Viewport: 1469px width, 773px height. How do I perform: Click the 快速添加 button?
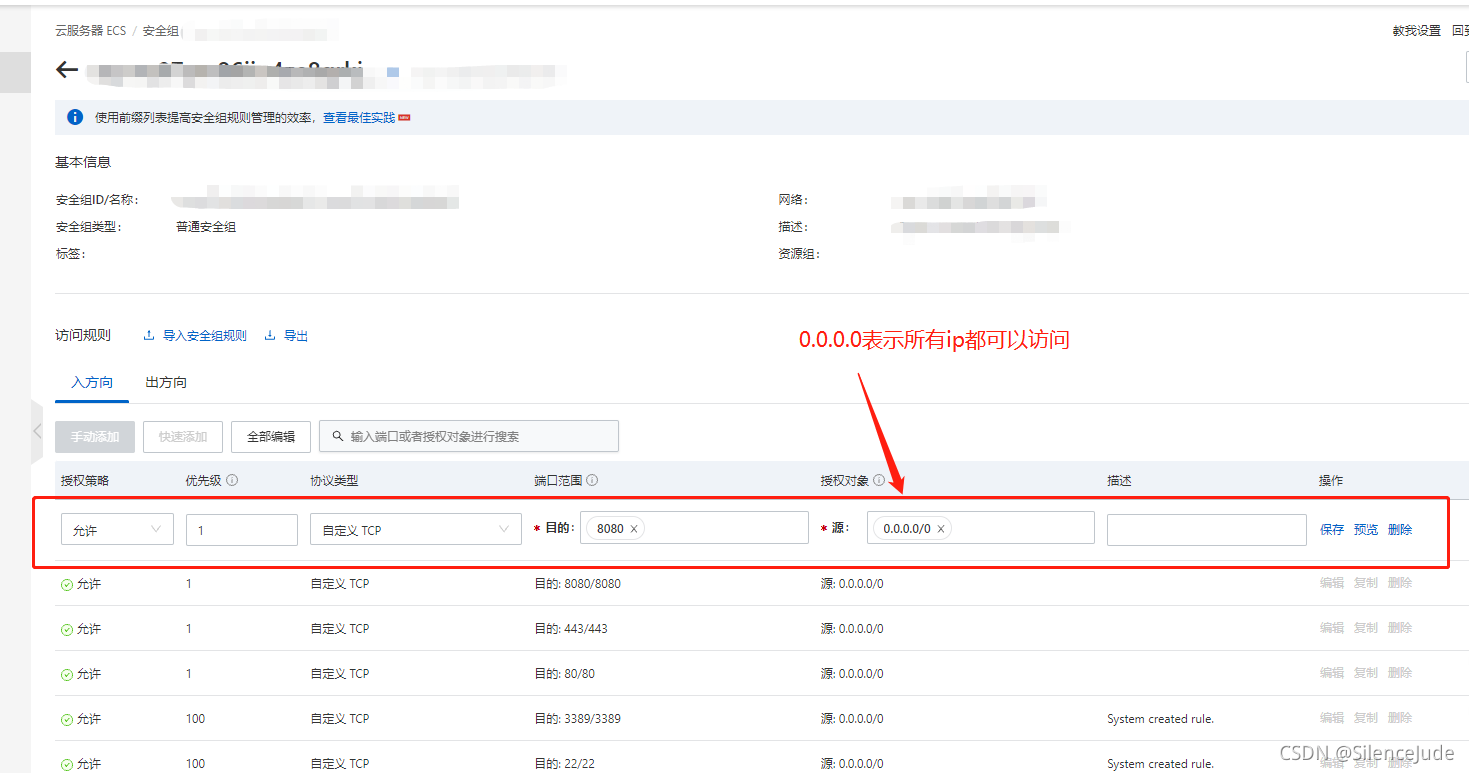point(183,436)
